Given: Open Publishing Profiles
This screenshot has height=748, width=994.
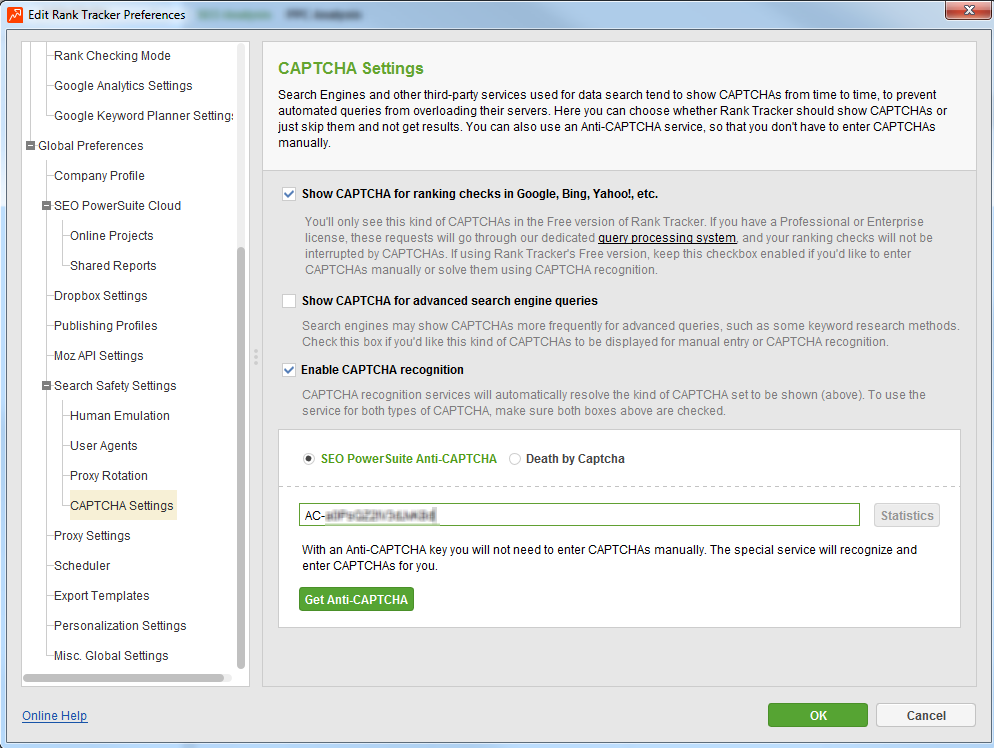Looking at the screenshot, I should coord(106,326).
